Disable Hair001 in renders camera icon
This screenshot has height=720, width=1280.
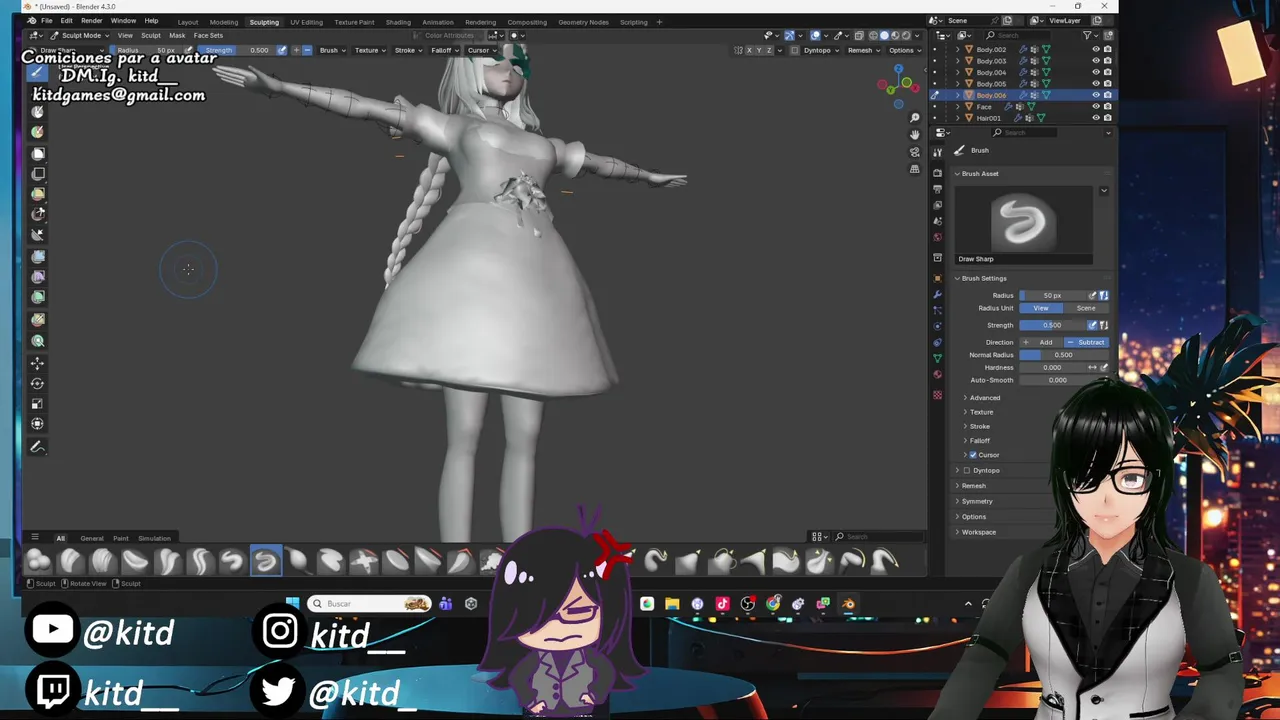[1107, 118]
